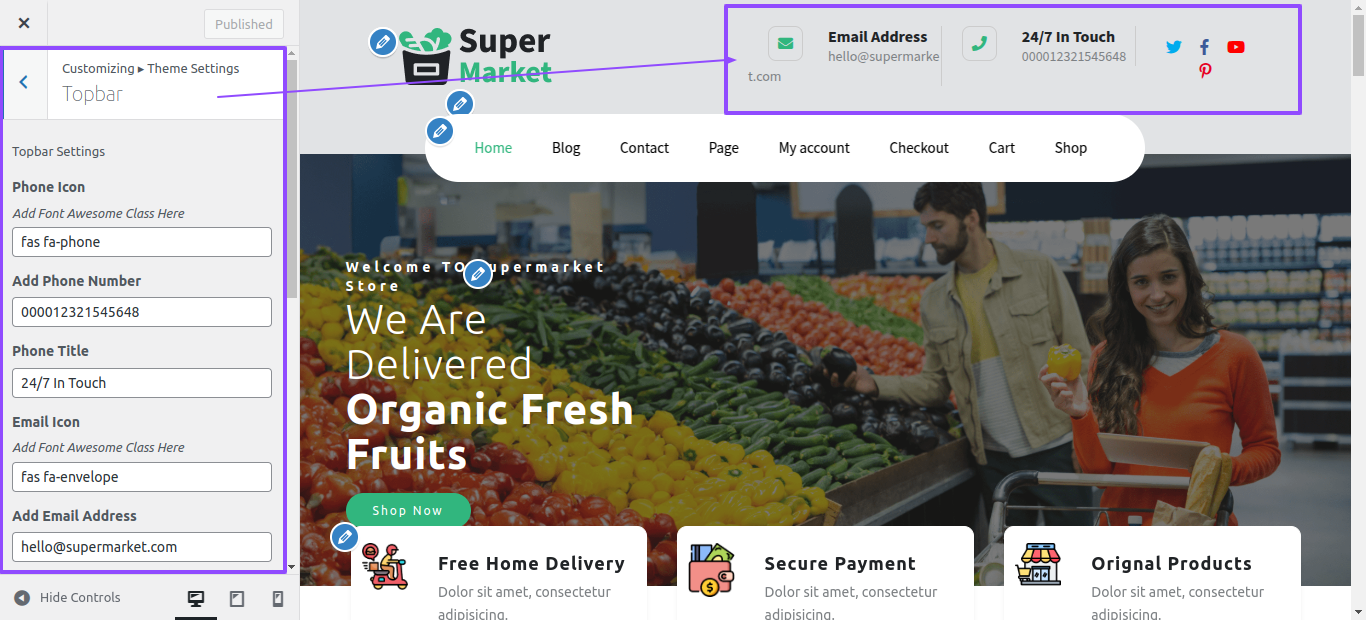Click the Add Phone Number input field

[x=142, y=312]
